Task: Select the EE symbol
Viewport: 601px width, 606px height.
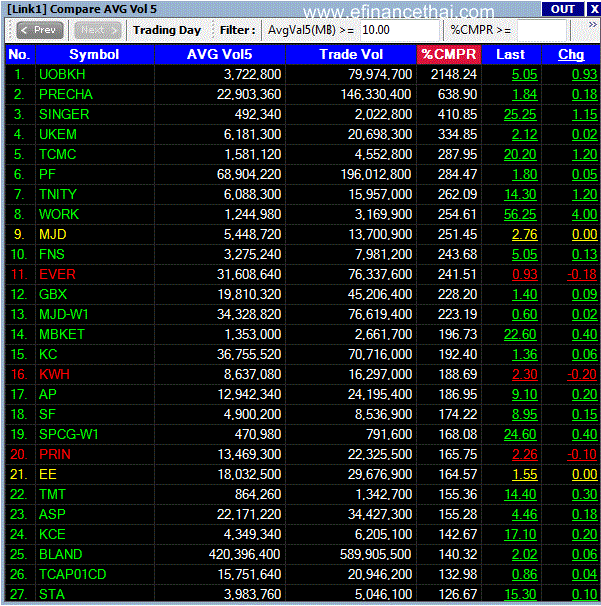Action: [x=48, y=475]
